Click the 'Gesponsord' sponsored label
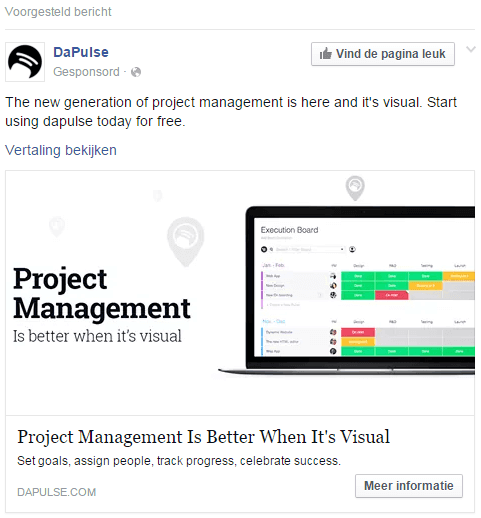Screen dimensions: 481x518 pyautogui.click(x=86, y=72)
